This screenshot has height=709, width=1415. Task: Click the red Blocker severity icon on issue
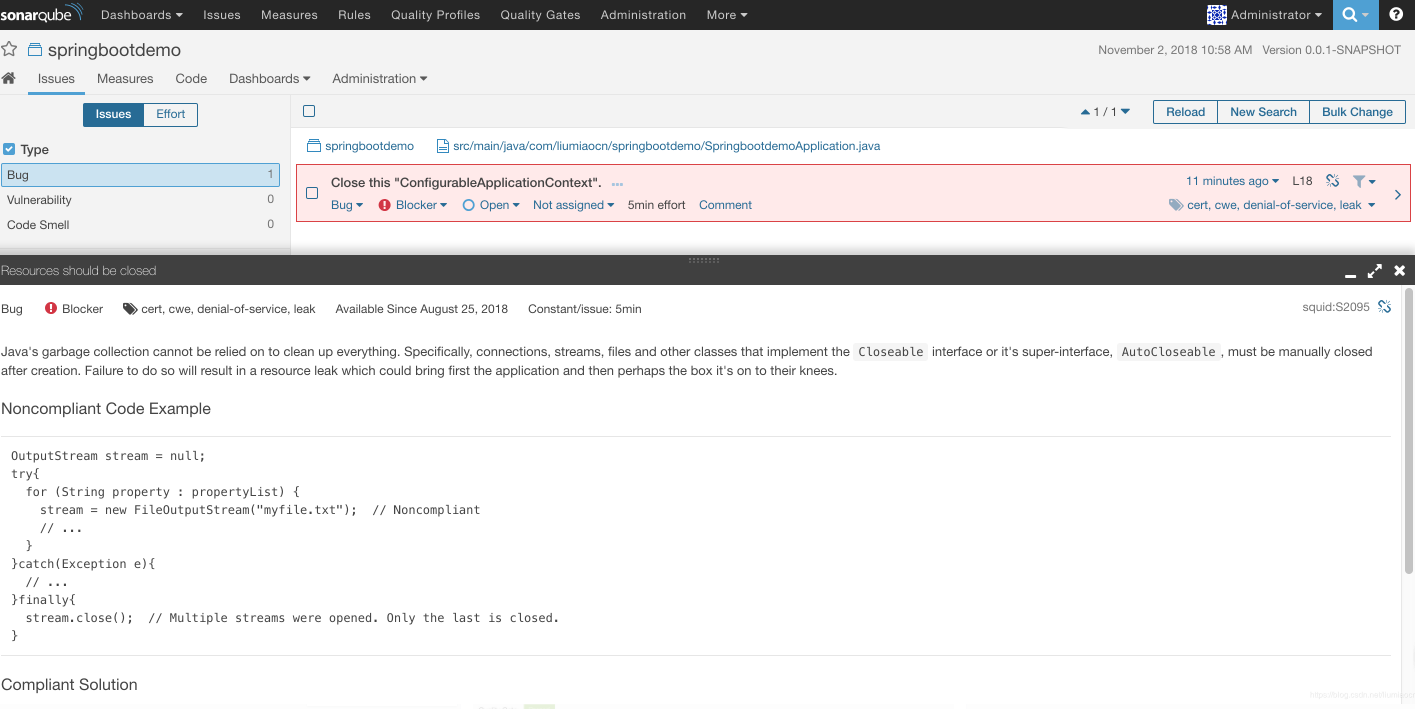coord(385,205)
